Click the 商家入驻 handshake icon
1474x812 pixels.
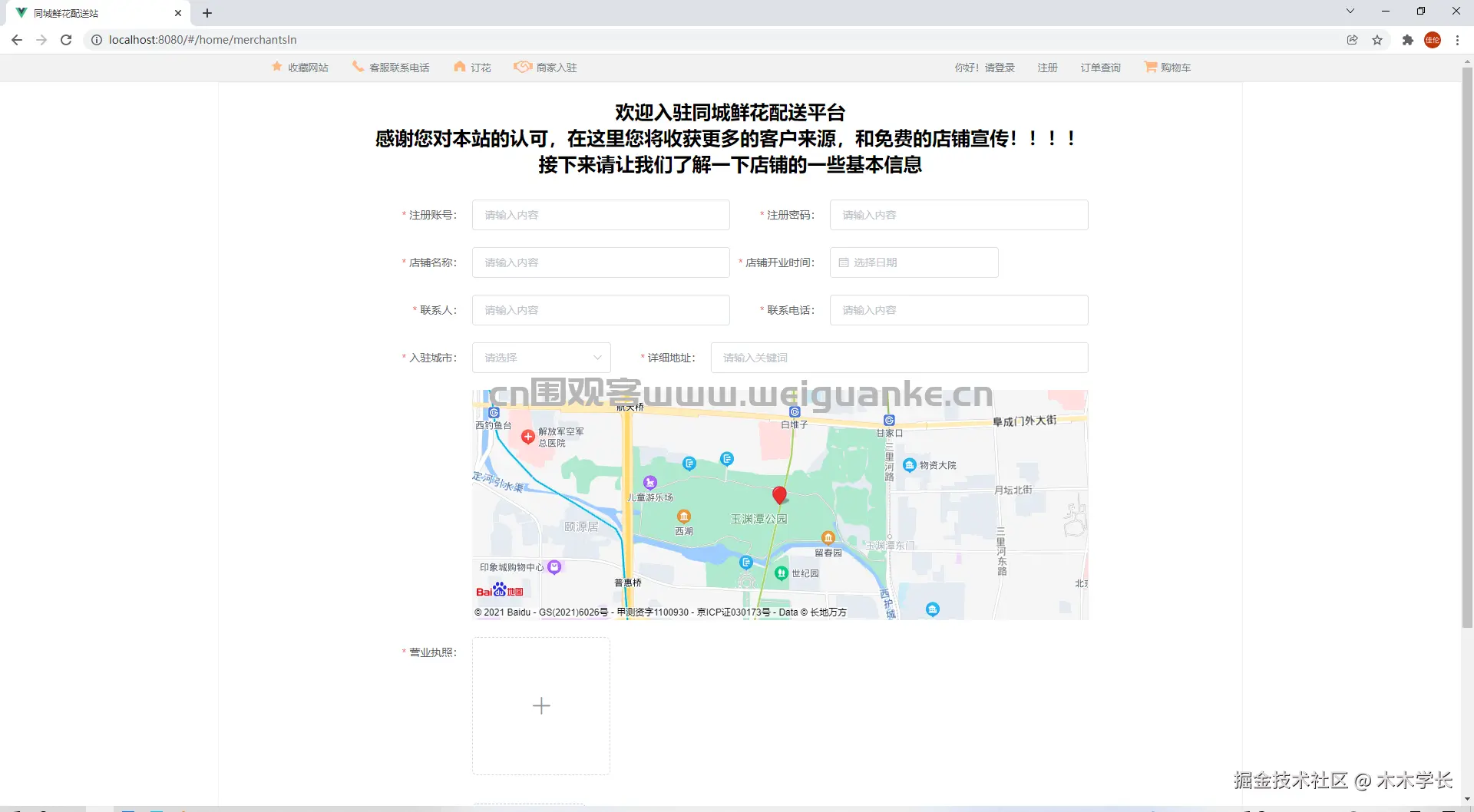pos(523,67)
